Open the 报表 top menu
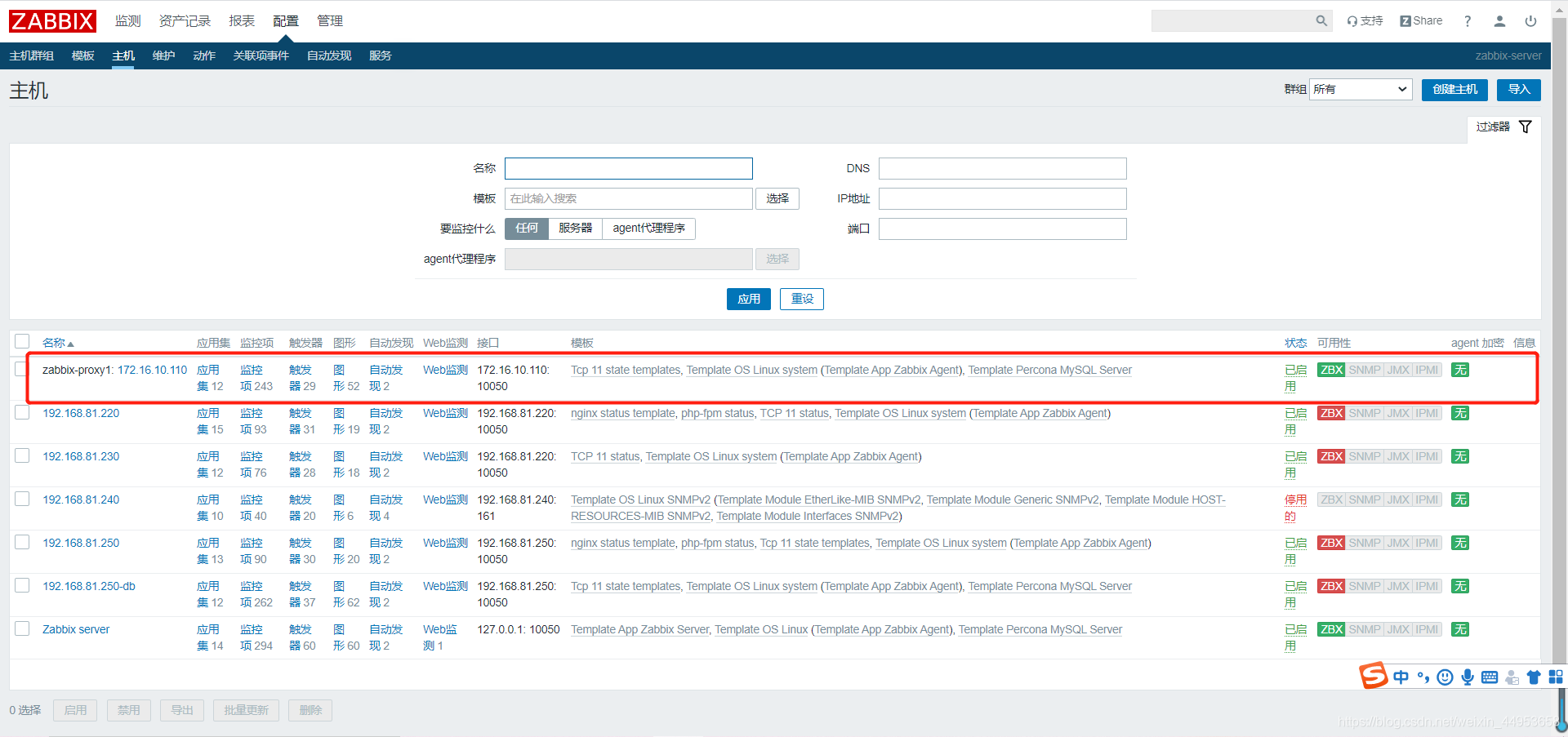This screenshot has height=737, width=1568. click(x=242, y=21)
